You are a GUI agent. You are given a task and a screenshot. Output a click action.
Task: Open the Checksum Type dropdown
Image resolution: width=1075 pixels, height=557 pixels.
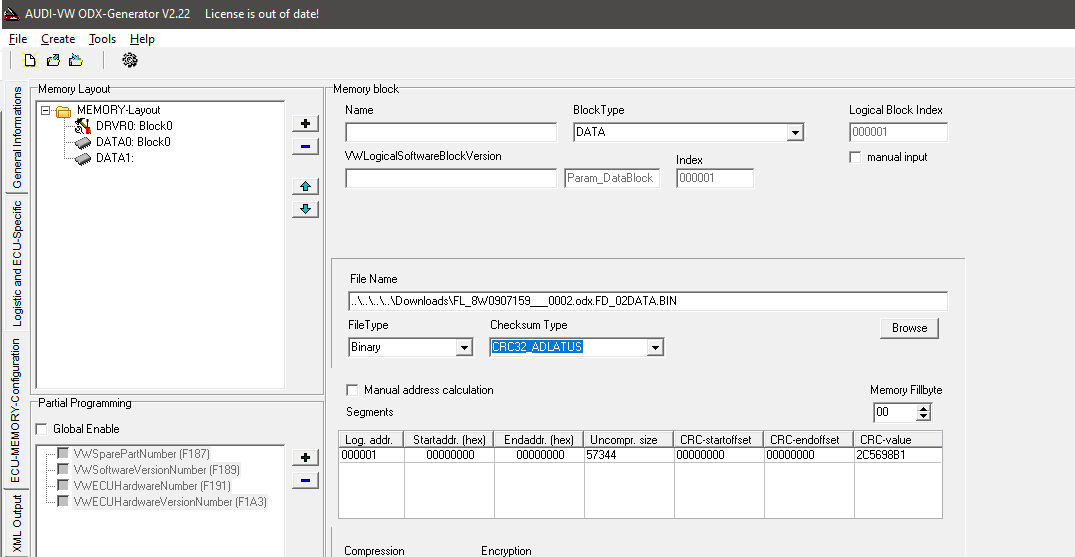[655, 347]
